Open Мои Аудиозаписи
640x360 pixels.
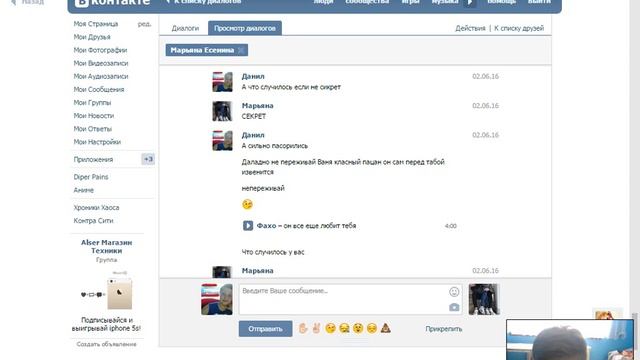click(101, 76)
